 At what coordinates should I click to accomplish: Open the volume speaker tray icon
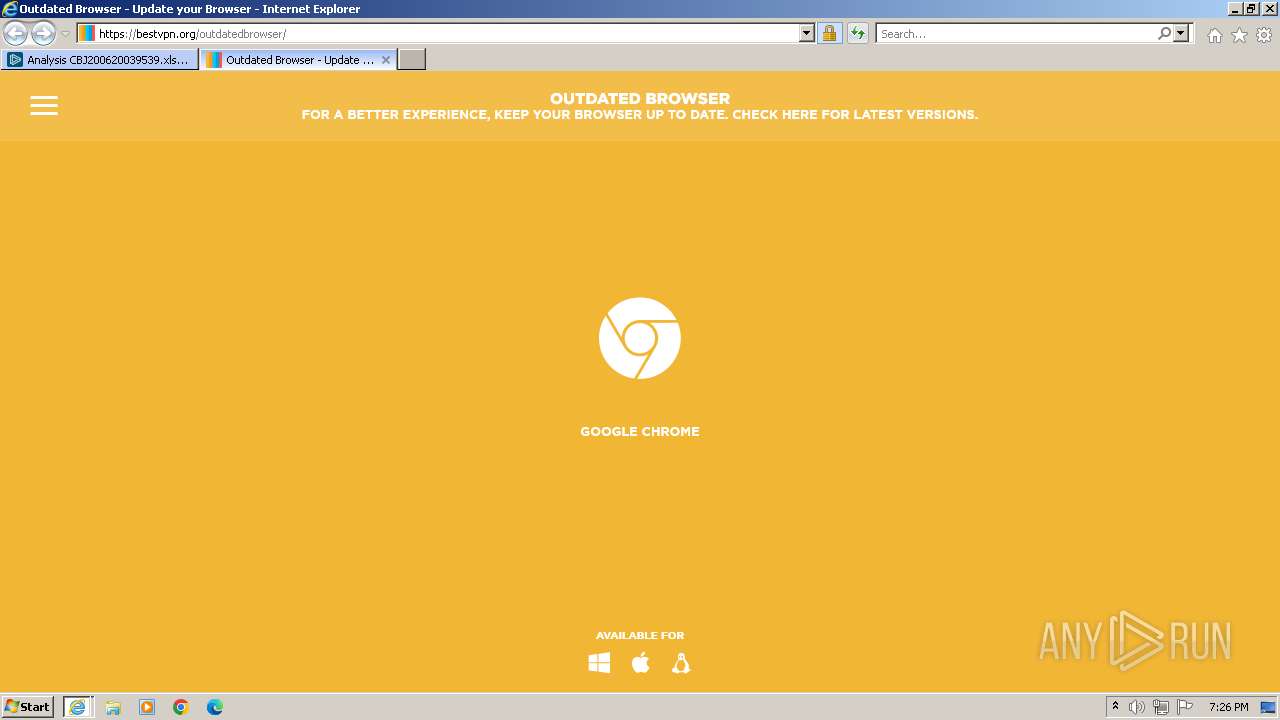pyautogui.click(x=1137, y=707)
